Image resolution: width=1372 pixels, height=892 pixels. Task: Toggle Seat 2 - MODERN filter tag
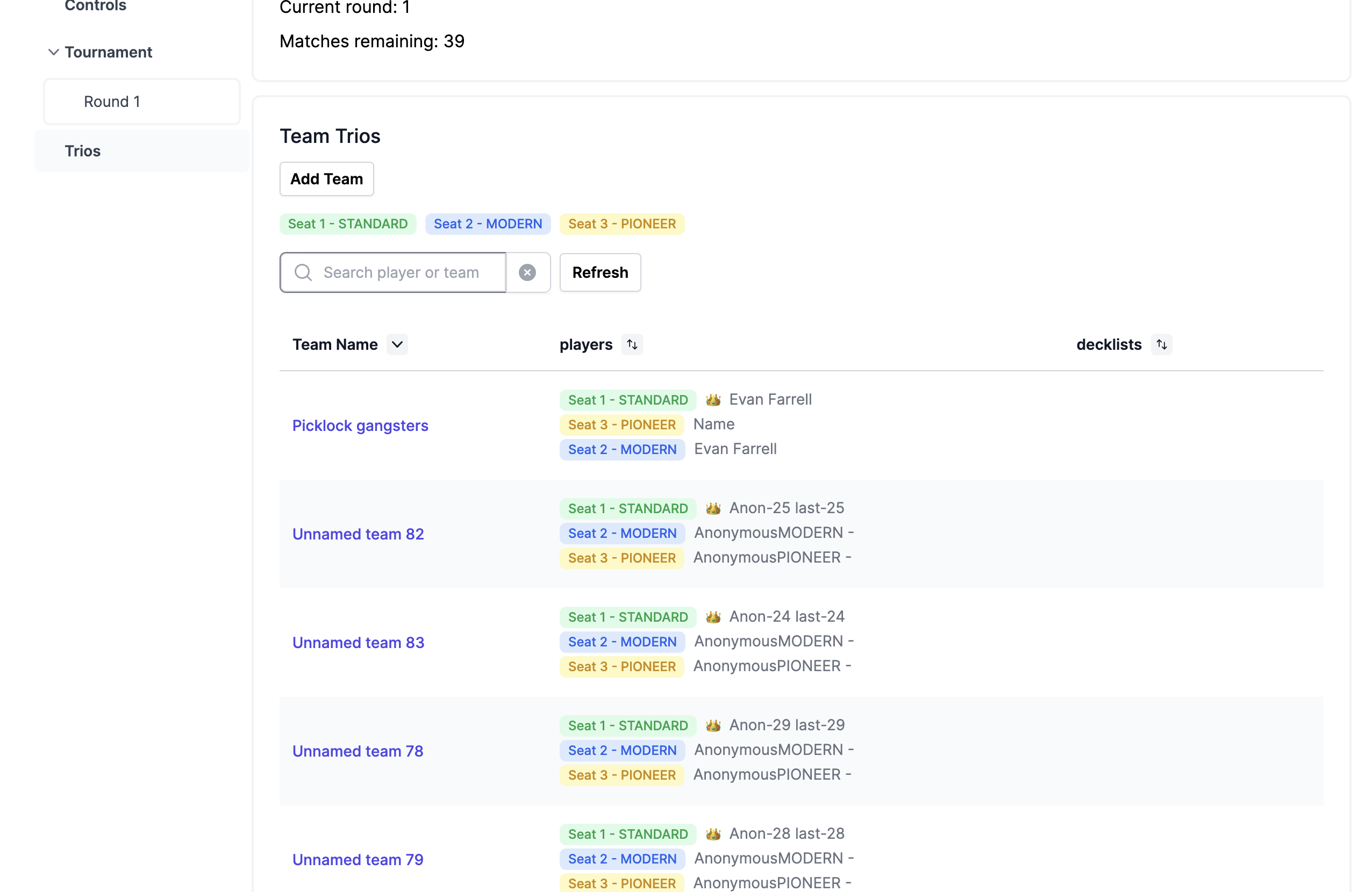pyautogui.click(x=487, y=224)
